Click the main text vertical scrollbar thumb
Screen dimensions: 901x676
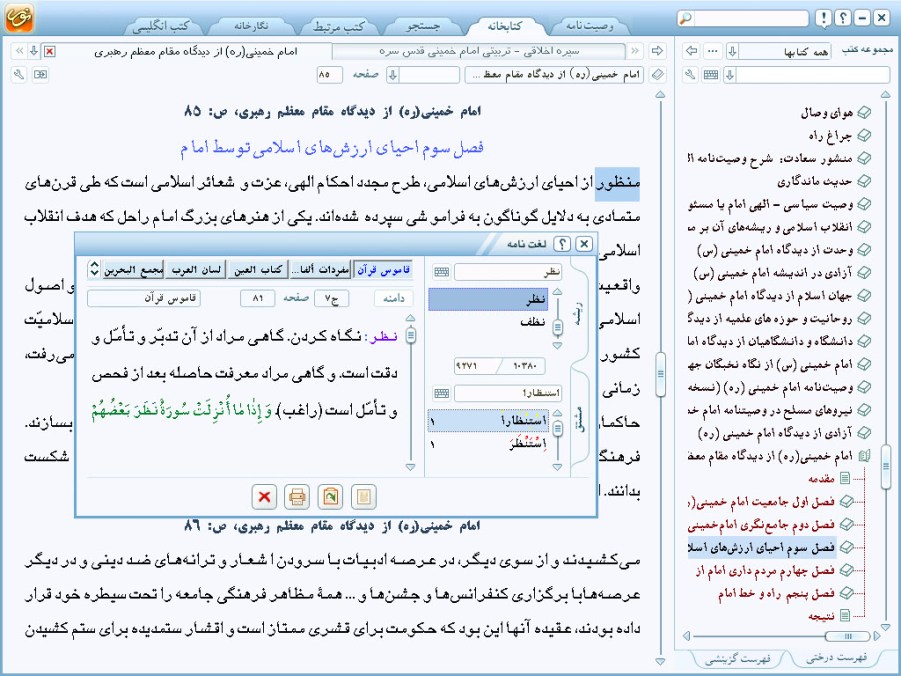pos(660,374)
